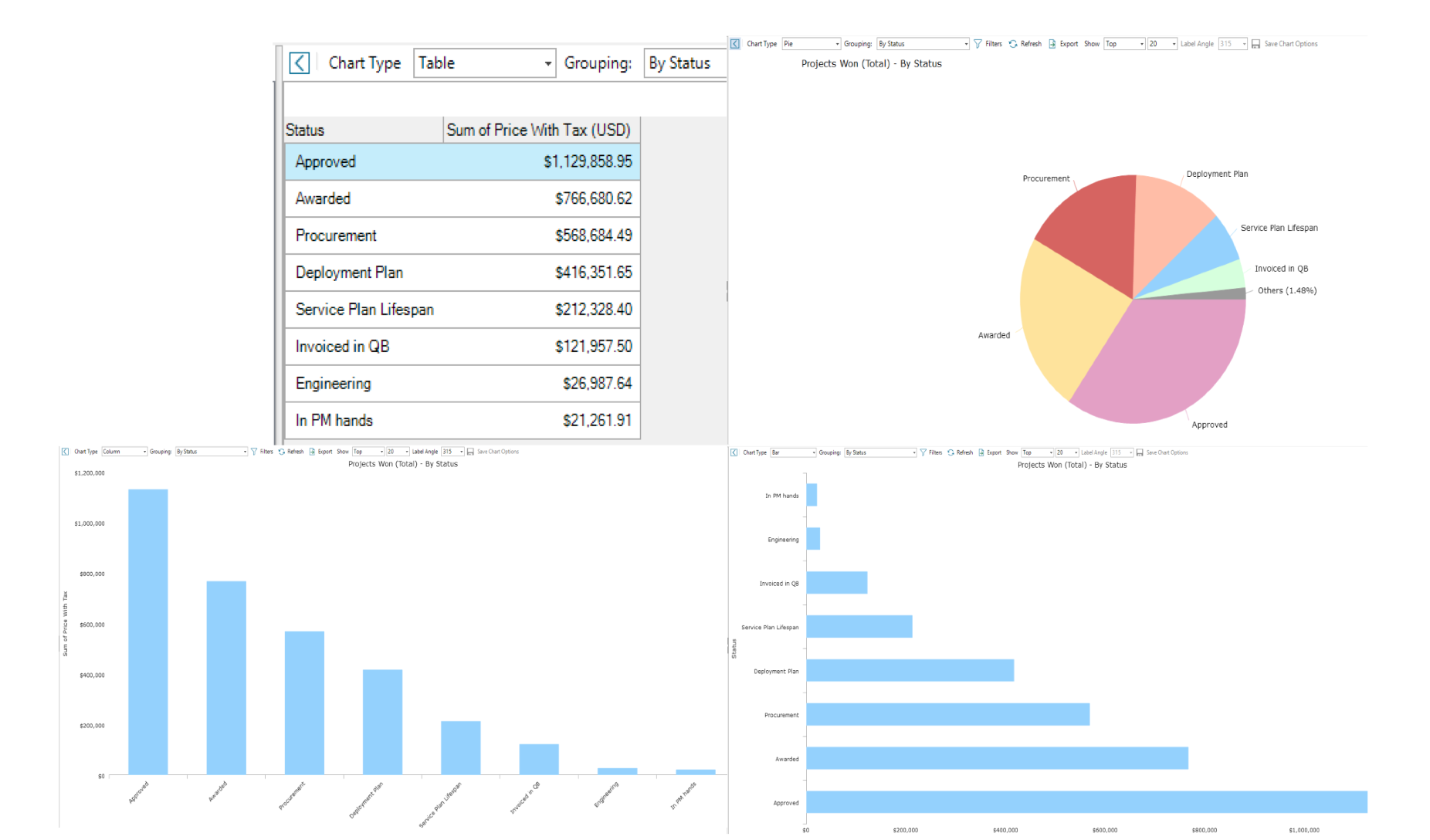Click Save Chart Options in the Column panel

pos(493,452)
